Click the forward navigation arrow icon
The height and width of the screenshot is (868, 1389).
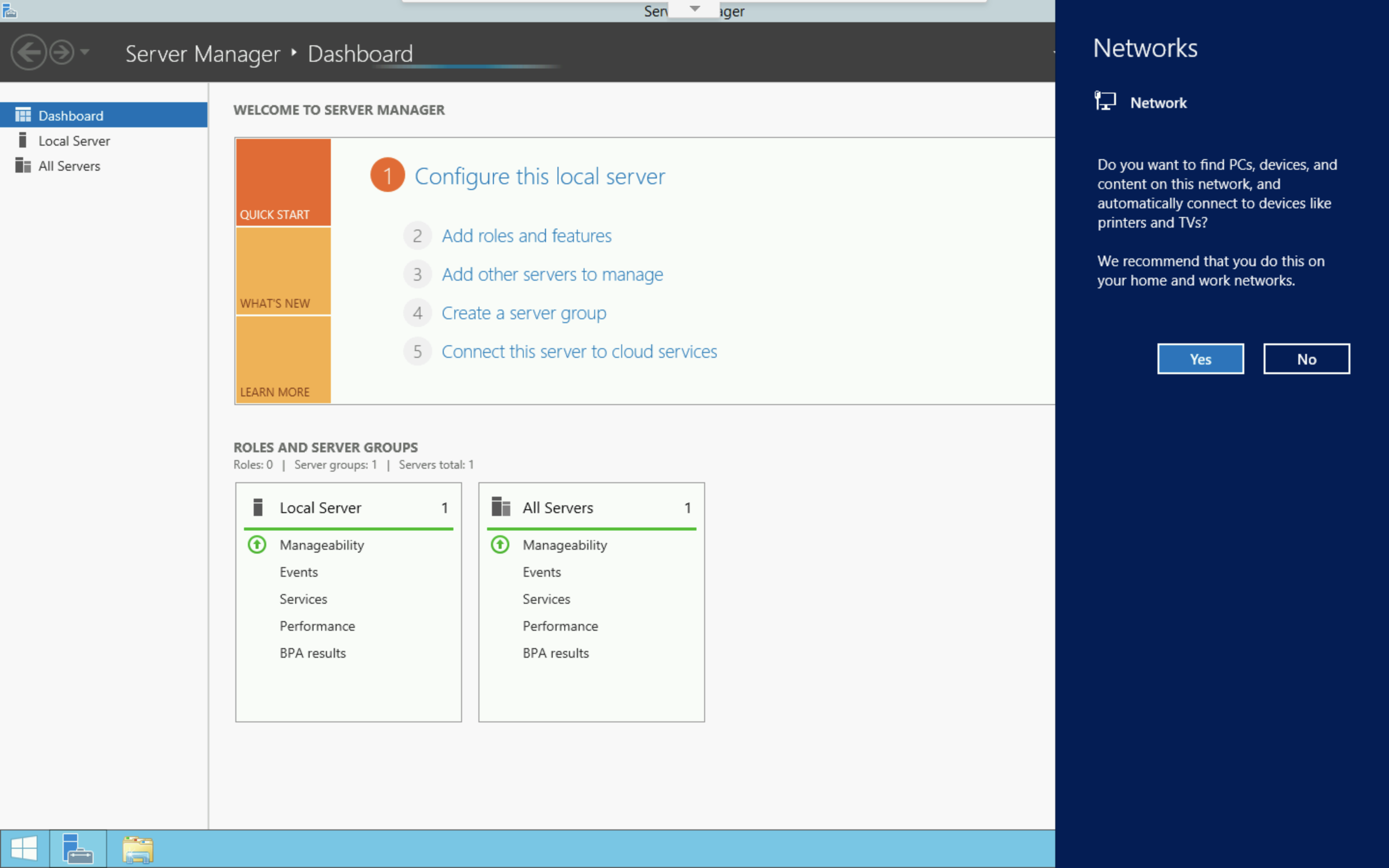click(x=61, y=52)
